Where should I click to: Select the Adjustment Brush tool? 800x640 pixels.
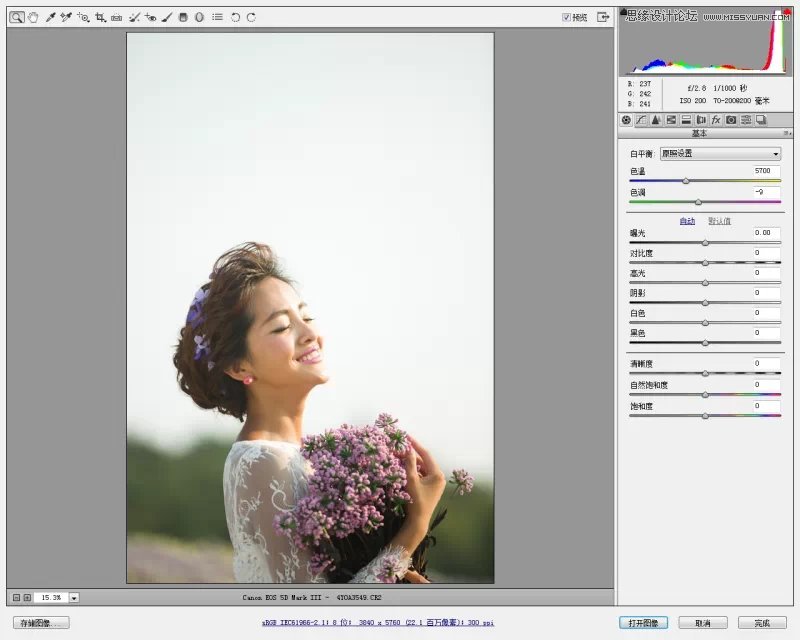pos(167,17)
